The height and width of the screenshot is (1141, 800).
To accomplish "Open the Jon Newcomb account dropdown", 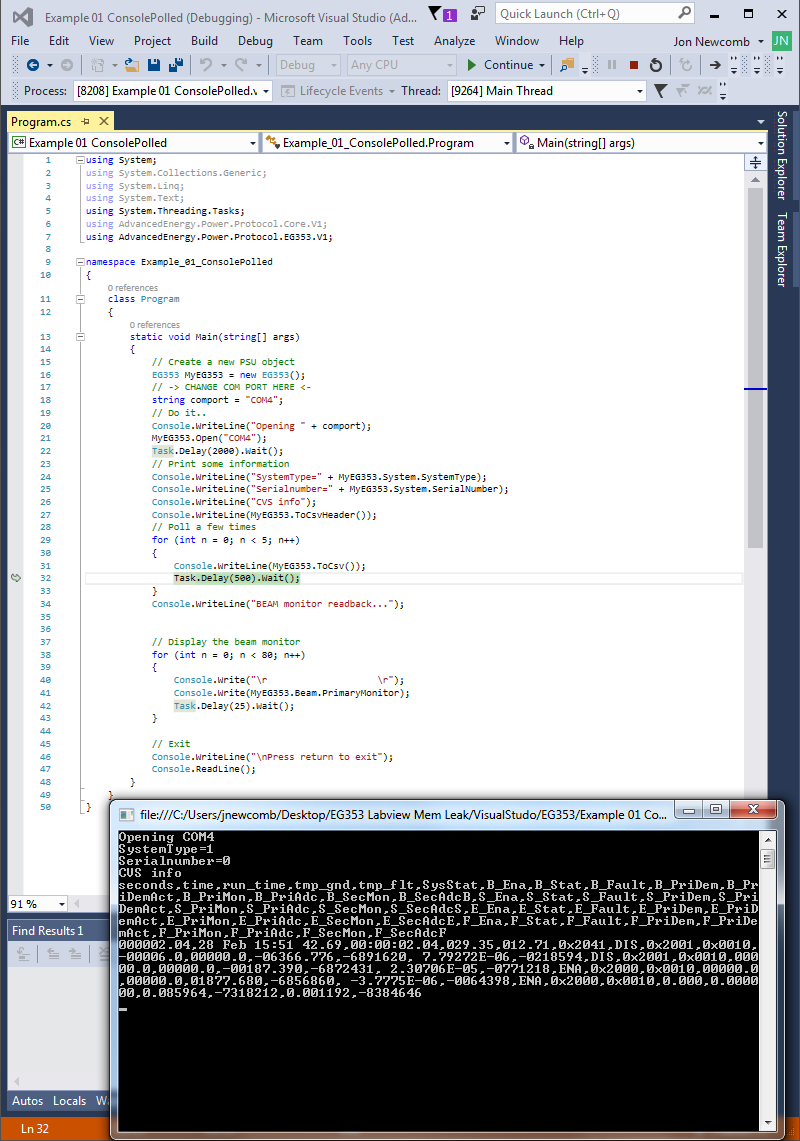I will point(761,41).
